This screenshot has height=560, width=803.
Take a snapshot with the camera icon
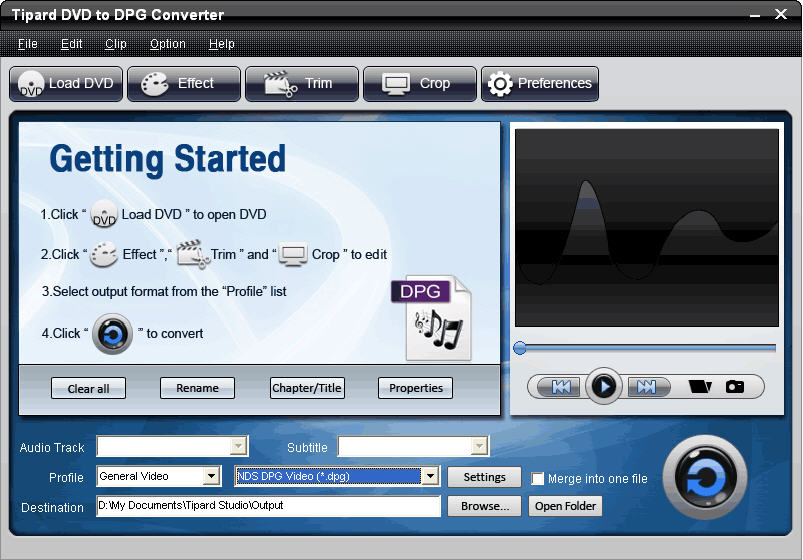pos(735,386)
